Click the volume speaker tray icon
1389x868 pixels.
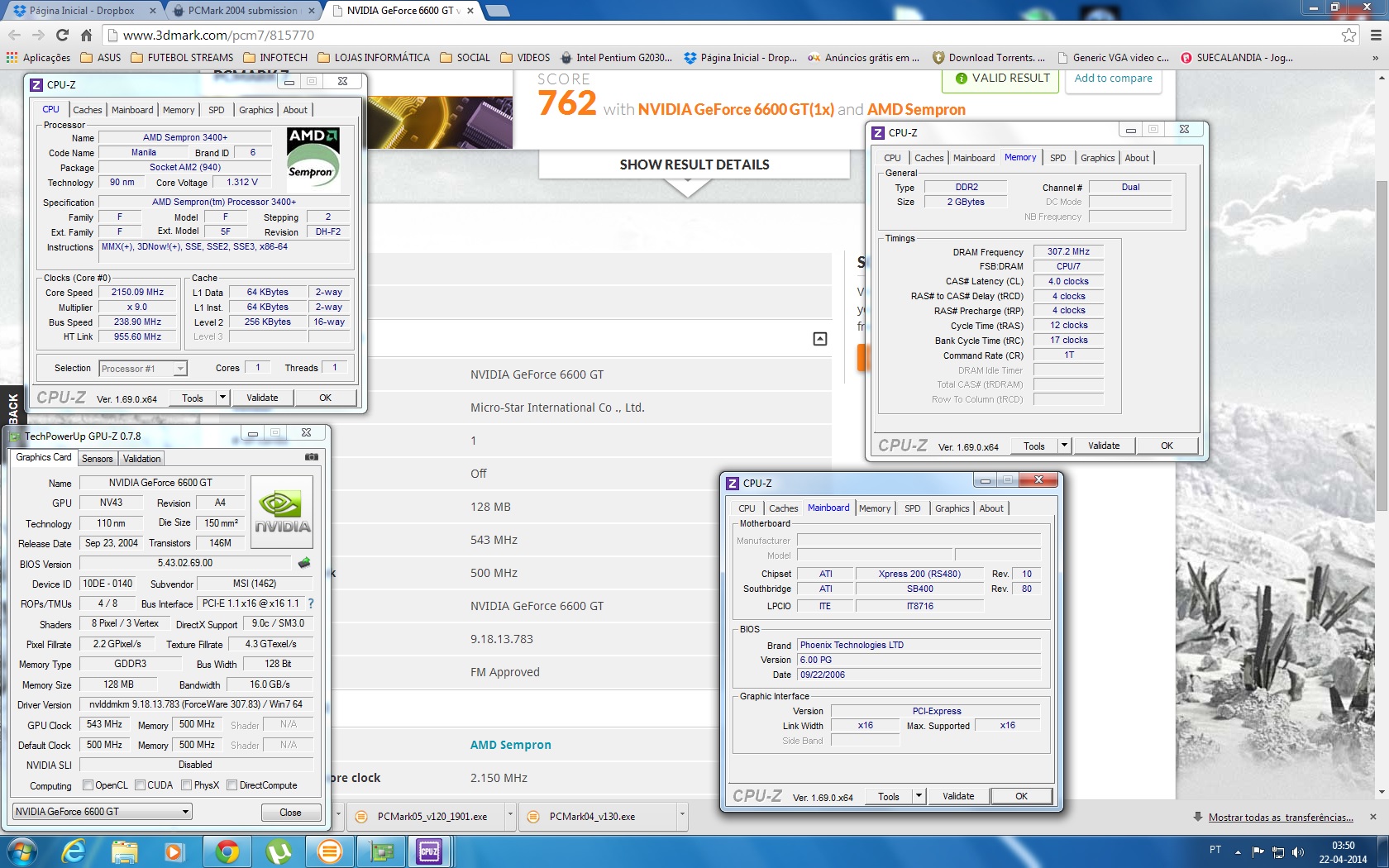tap(1298, 852)
